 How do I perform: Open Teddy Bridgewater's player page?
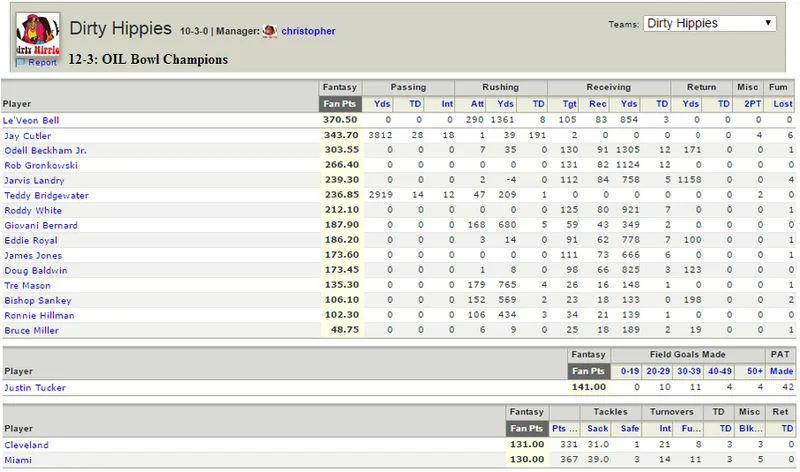click(x=46, y=195)
